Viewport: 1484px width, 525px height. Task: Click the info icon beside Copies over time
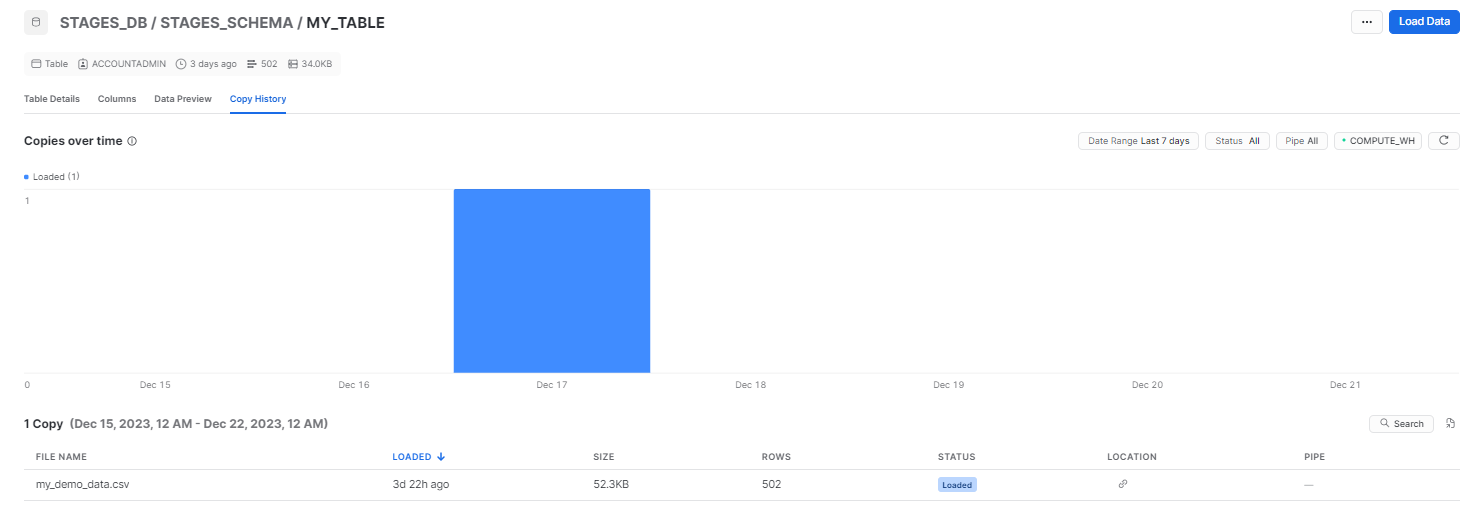coord(132,141)
